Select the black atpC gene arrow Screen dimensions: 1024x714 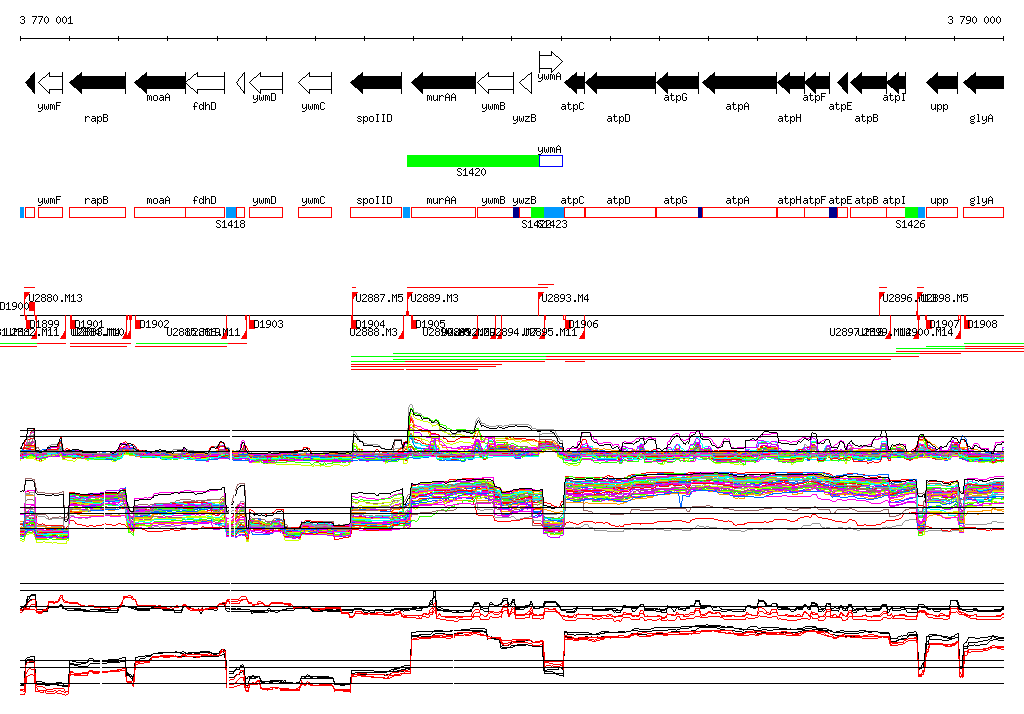(x=574, y=83)
